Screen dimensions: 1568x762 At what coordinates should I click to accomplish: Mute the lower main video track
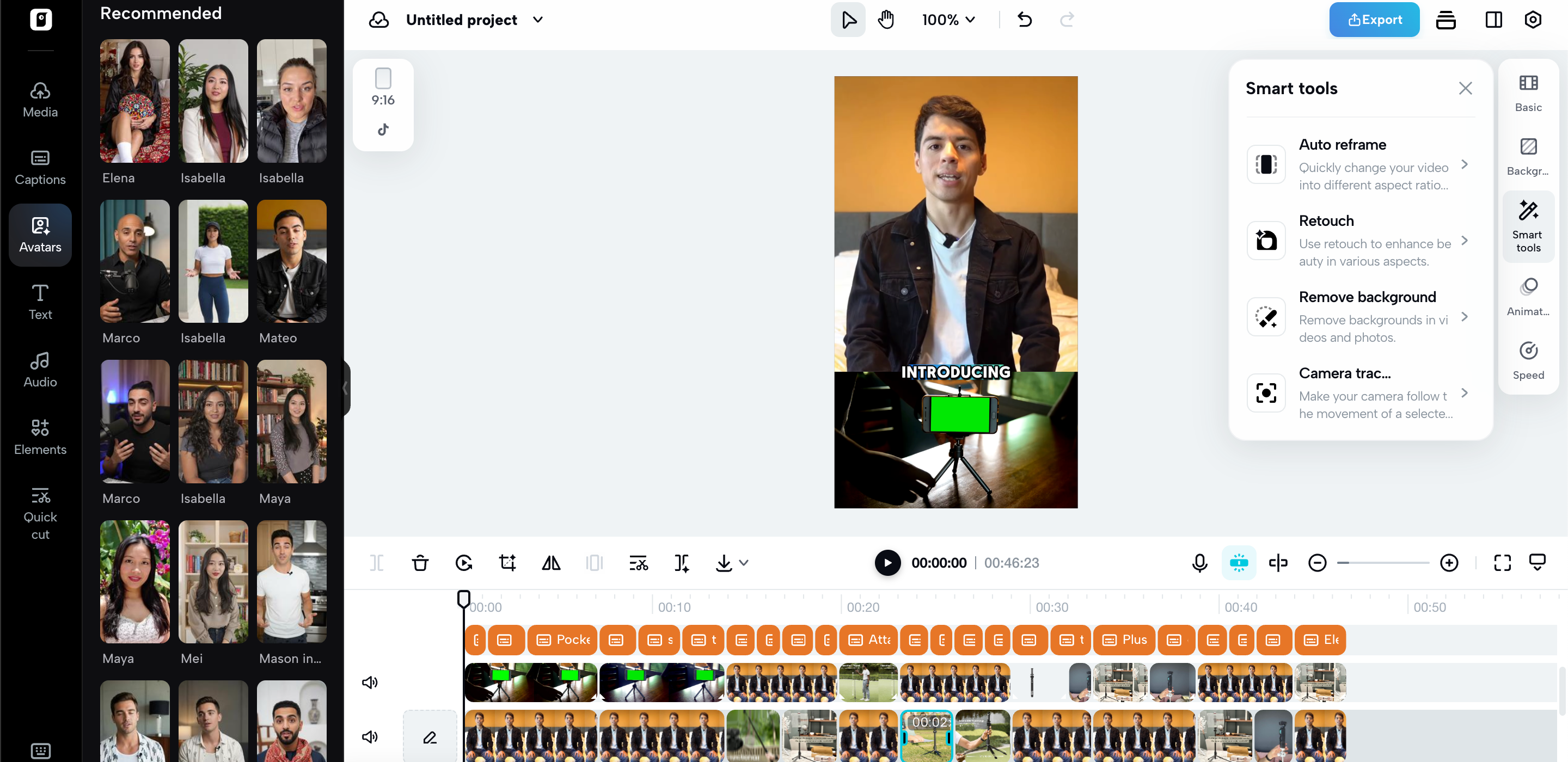point(370,737)
